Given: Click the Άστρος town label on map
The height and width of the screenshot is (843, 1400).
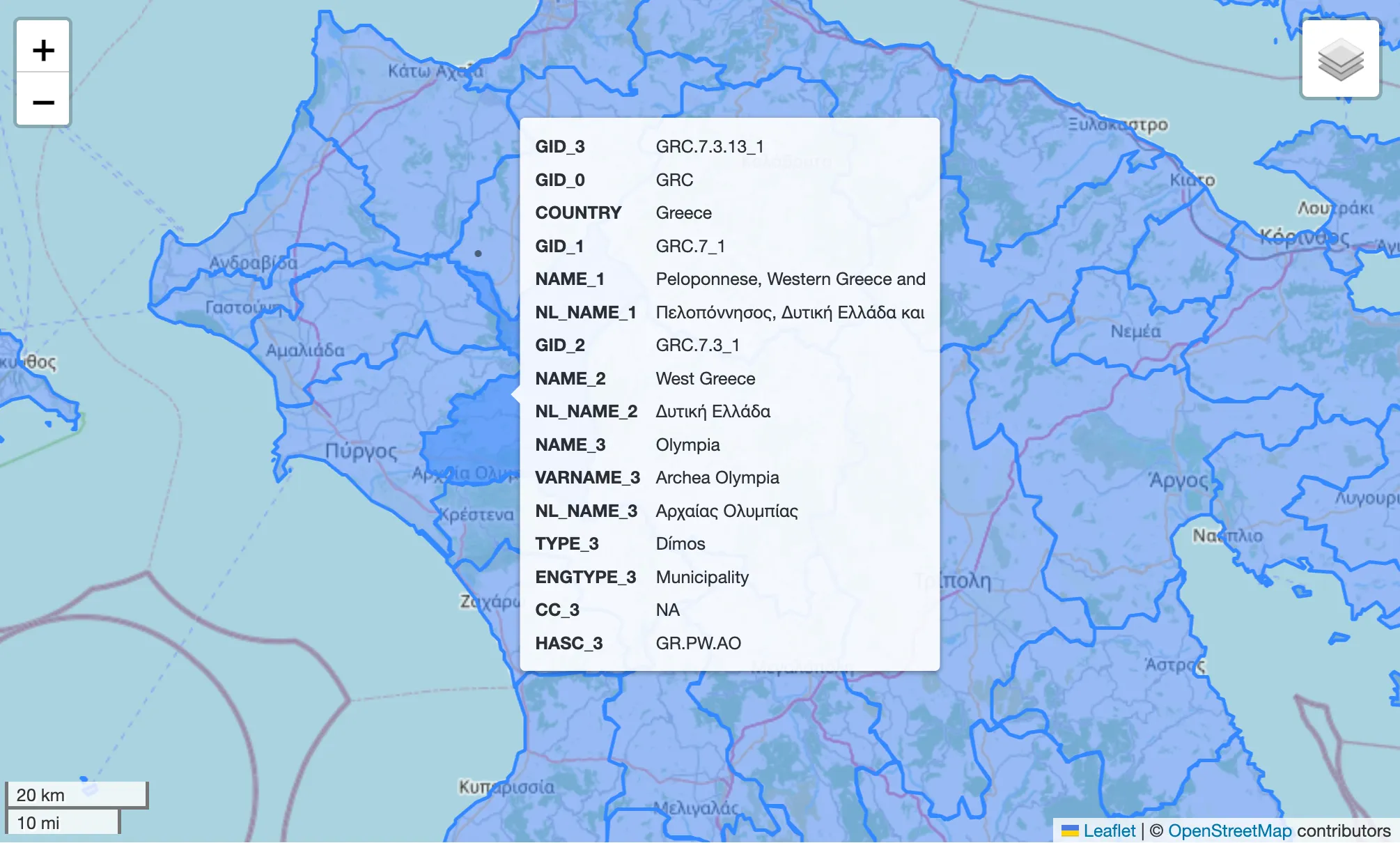Looking at the screenshot, I should 1175,665.
